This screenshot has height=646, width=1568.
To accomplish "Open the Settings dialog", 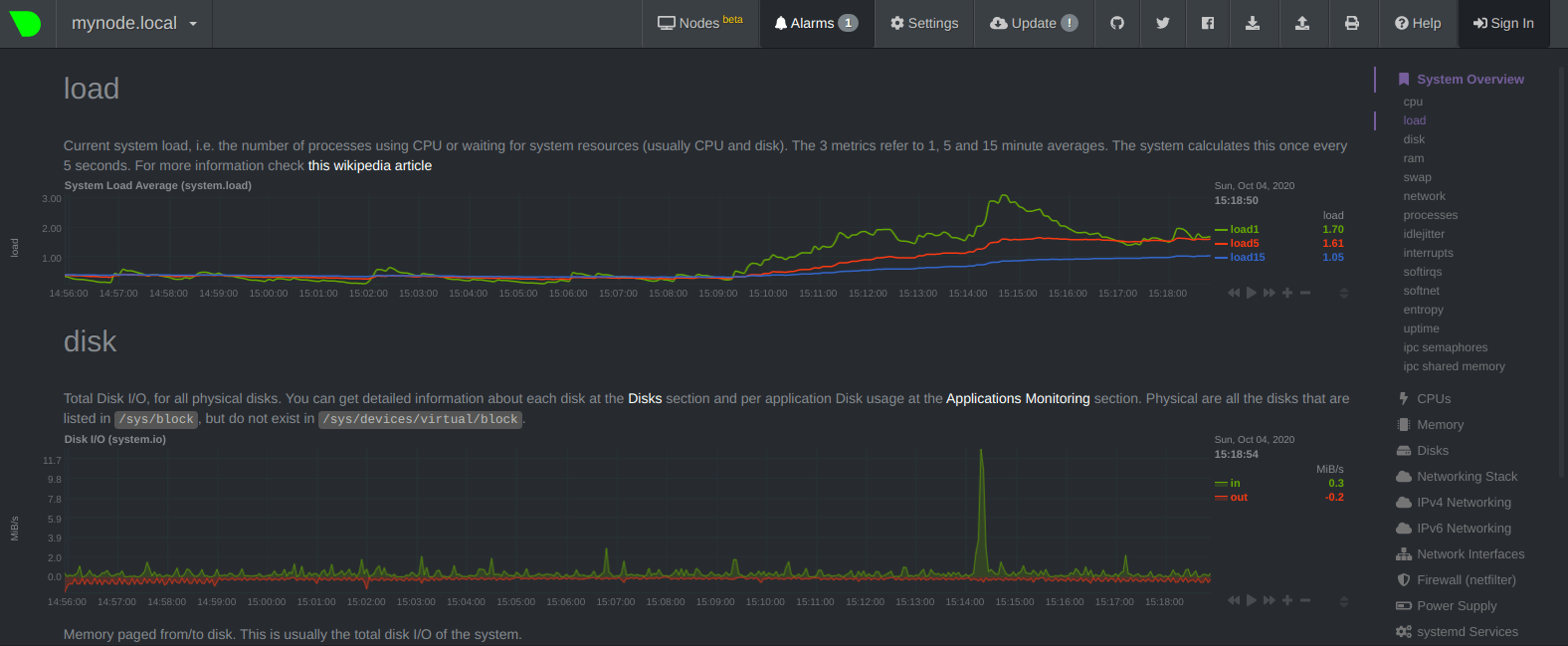I will [924, 23].
